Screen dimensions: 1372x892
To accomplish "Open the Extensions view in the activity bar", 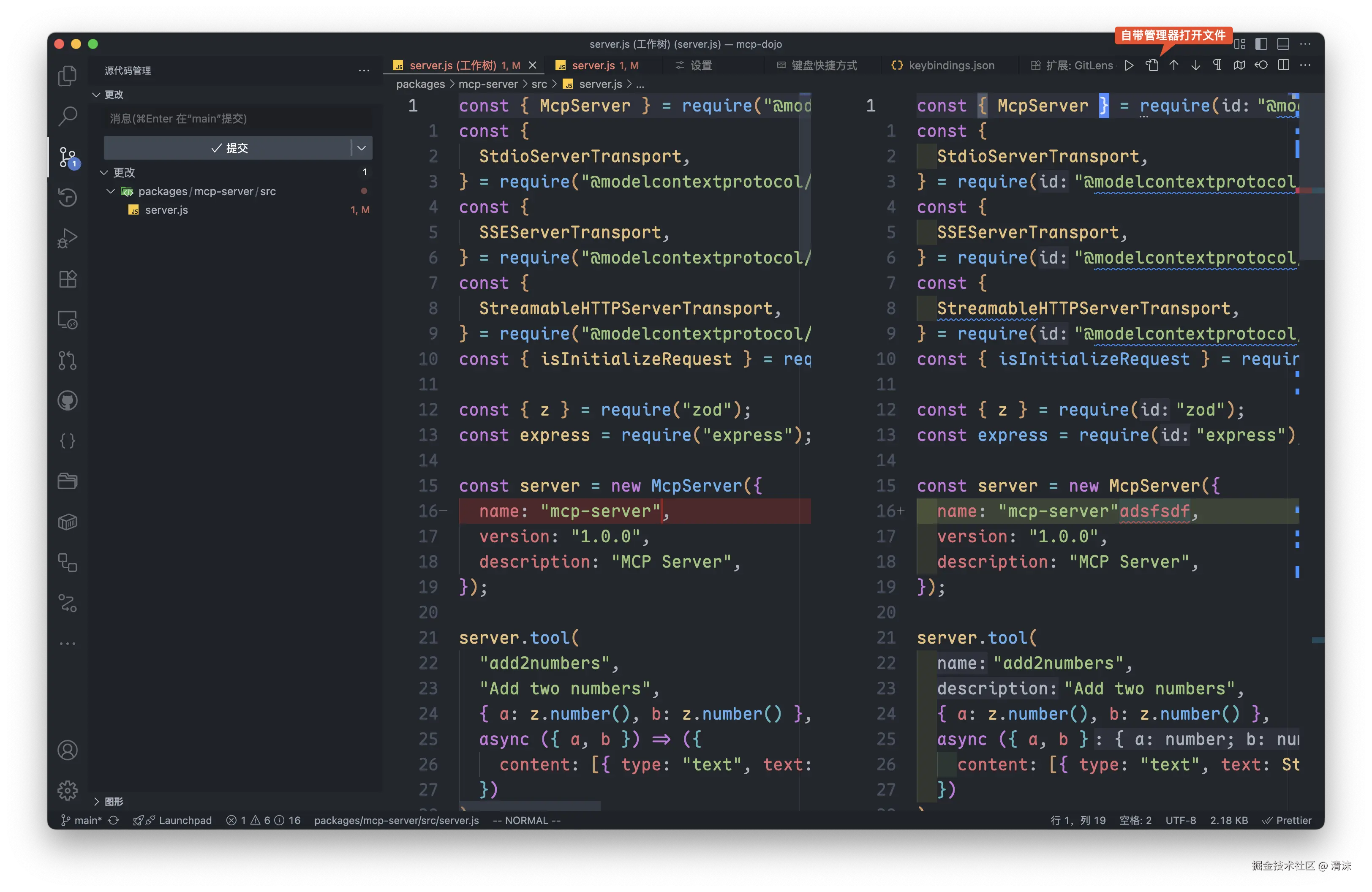I will pyautogui.click(x=68, y=279).
